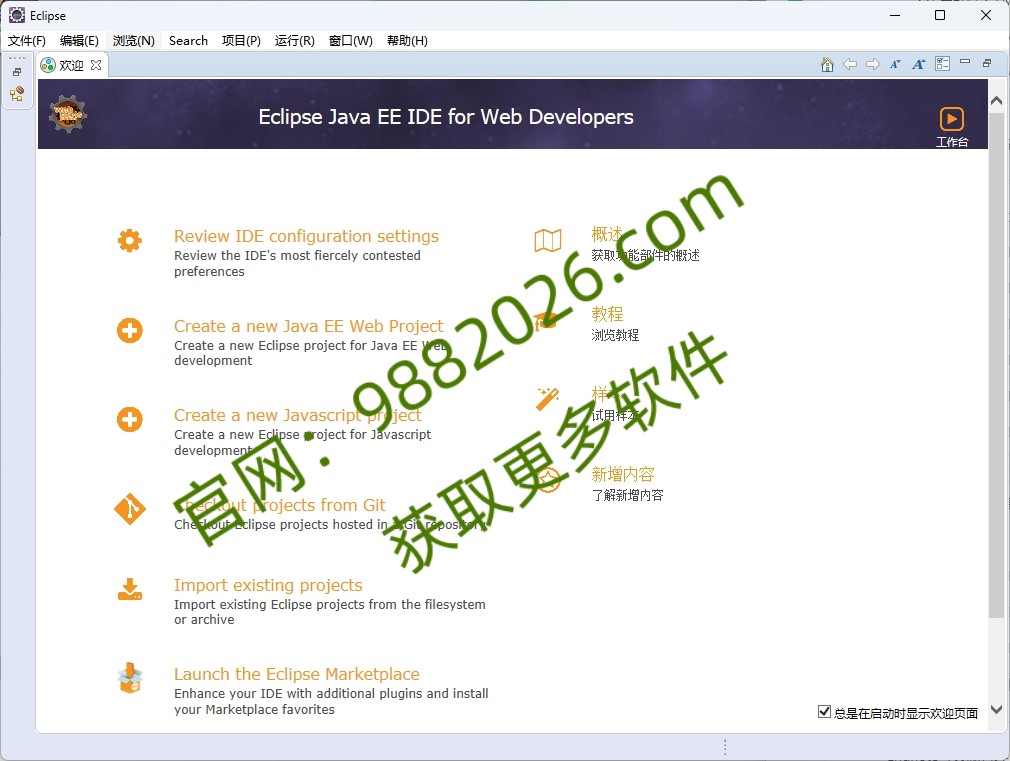Reduce the welcome page text size
1010x761 pixels.
coord(895,64)
